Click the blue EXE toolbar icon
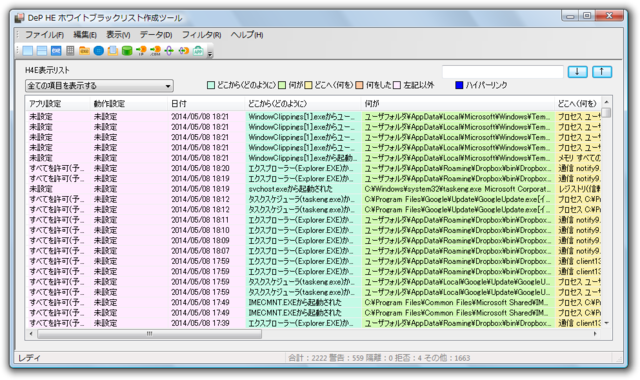This screenshot has height=380, width=640. [56, 51]
